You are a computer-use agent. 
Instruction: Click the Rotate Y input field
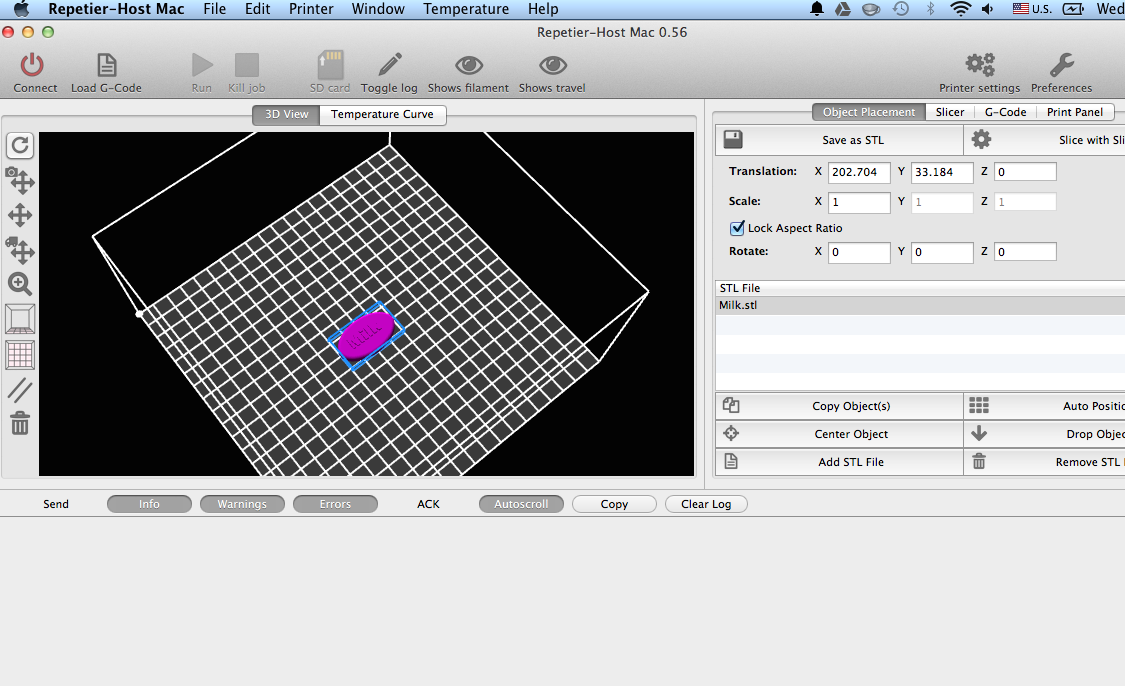coord(942,252)
